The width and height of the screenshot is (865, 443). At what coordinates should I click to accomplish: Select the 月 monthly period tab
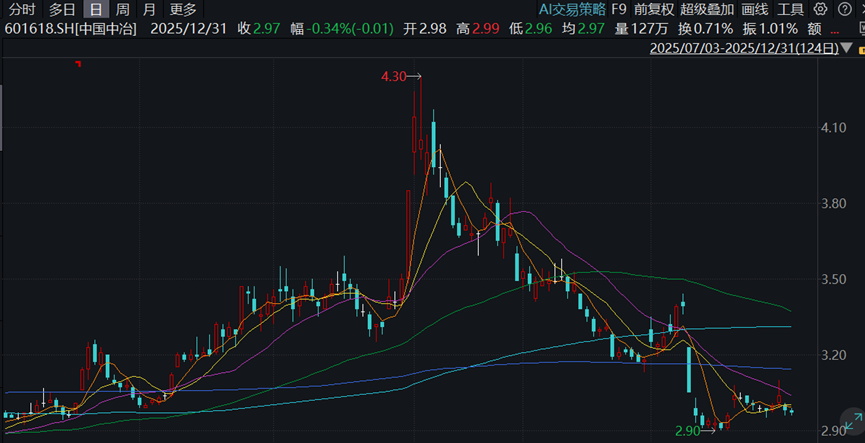149,9
